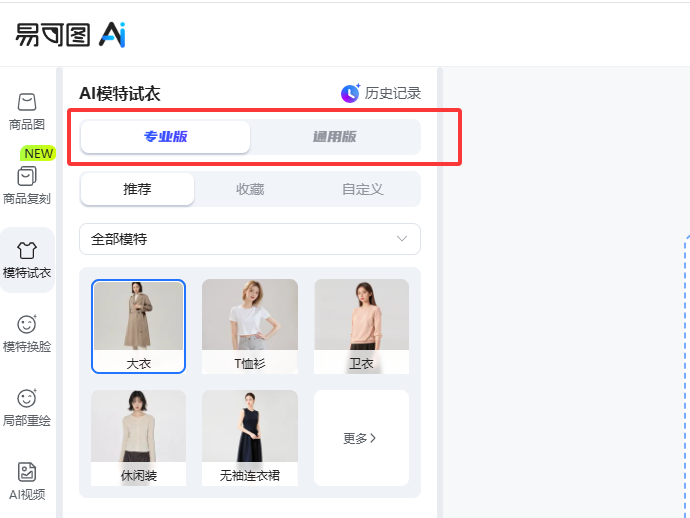The height and width of the screenshot is (518, 690).
Task: Pick the 卫衣 model thumbnail
Action: point(361,327)
